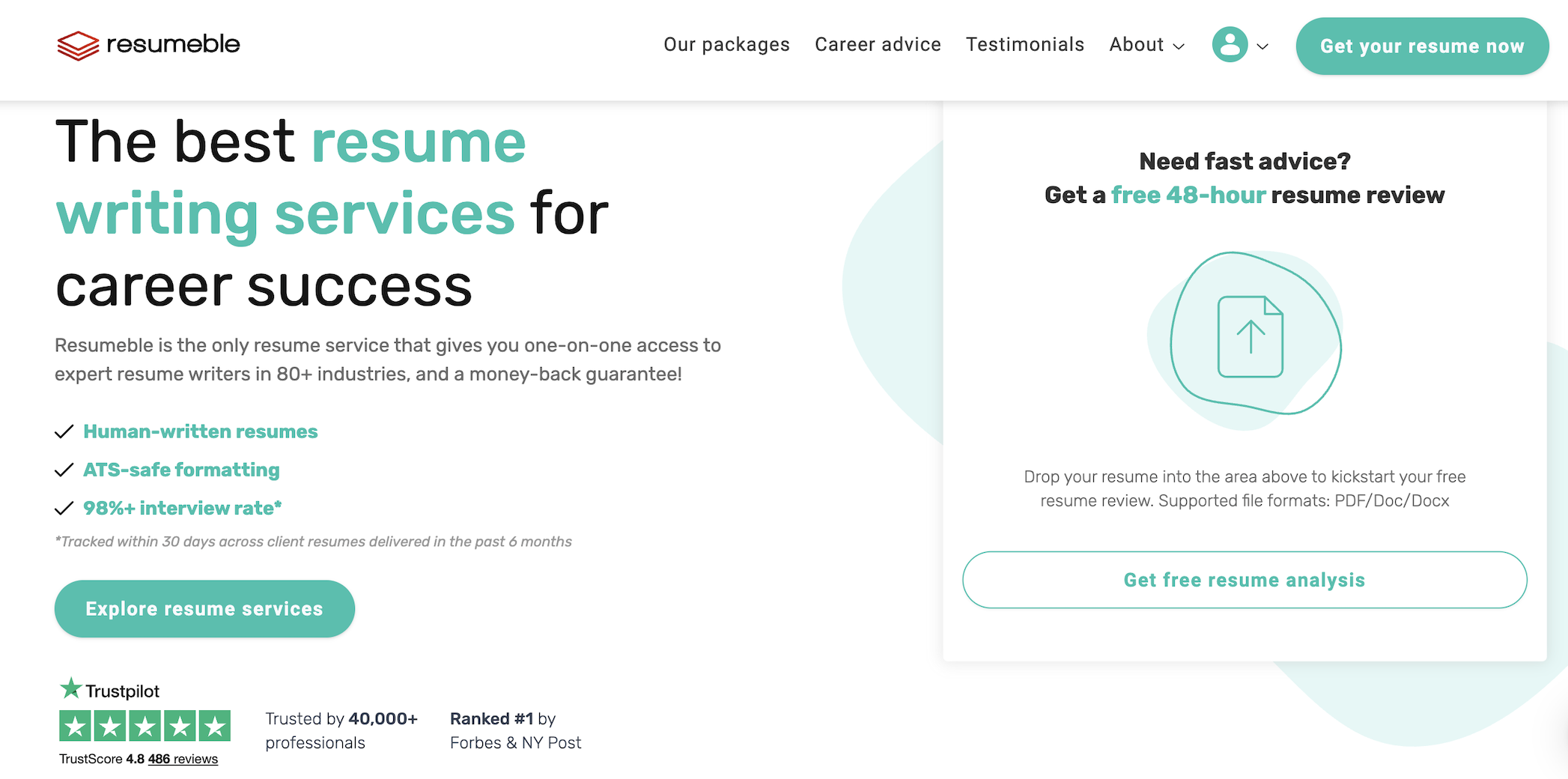Click Get your resume now
The height and width of the screenshot is (779, 1568).
pos(1421,46)
